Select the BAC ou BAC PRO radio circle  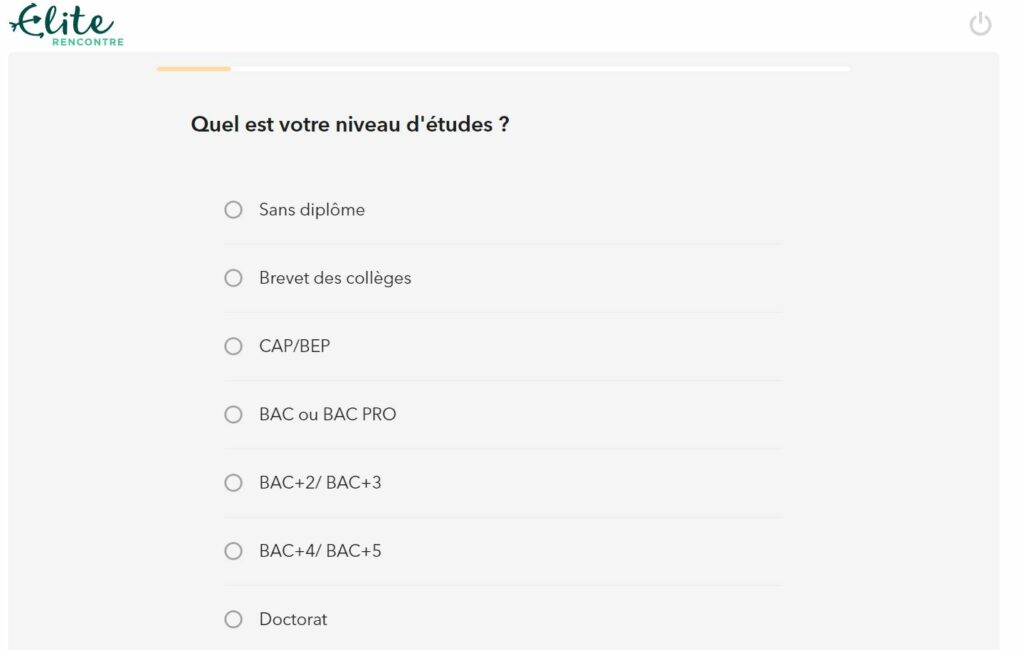(233, 415)
